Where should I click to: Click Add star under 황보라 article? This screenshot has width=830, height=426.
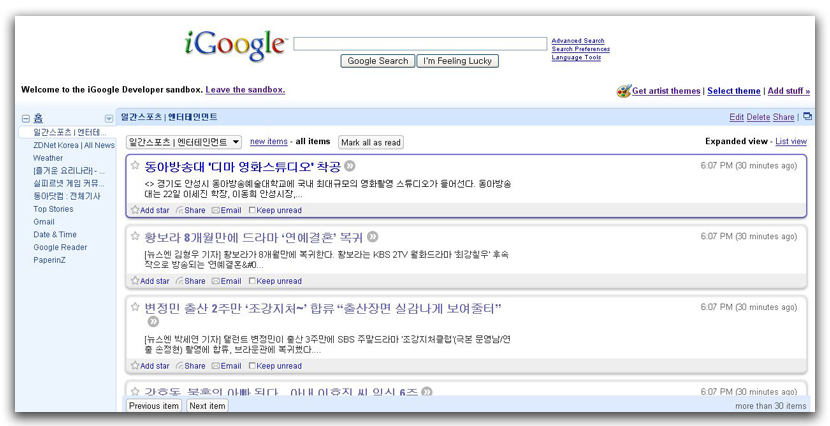pos(150,281)
